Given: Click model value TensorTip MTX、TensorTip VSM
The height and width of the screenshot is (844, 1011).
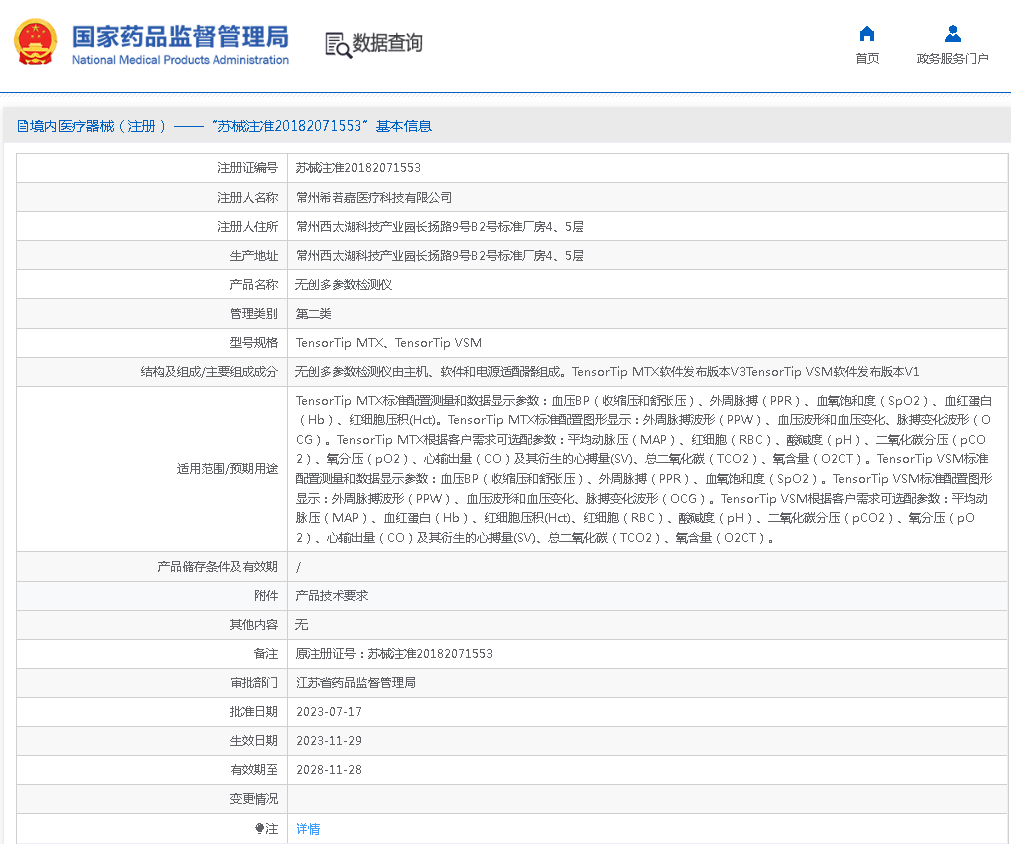Looking at the screenshot, I should tap(388, 342).
